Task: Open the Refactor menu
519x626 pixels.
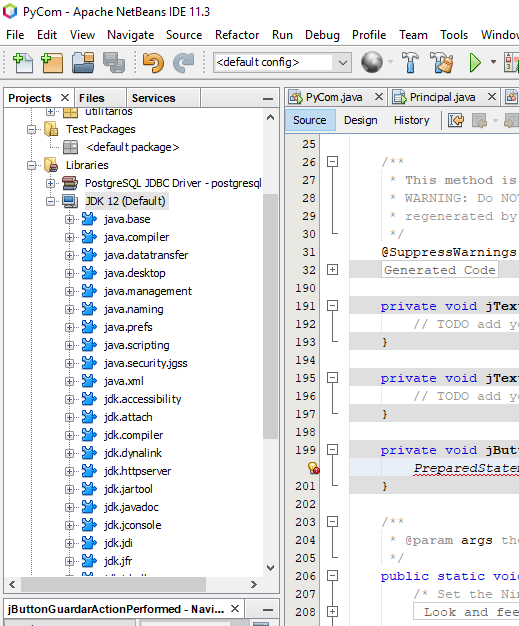Action: click(237, 35)
